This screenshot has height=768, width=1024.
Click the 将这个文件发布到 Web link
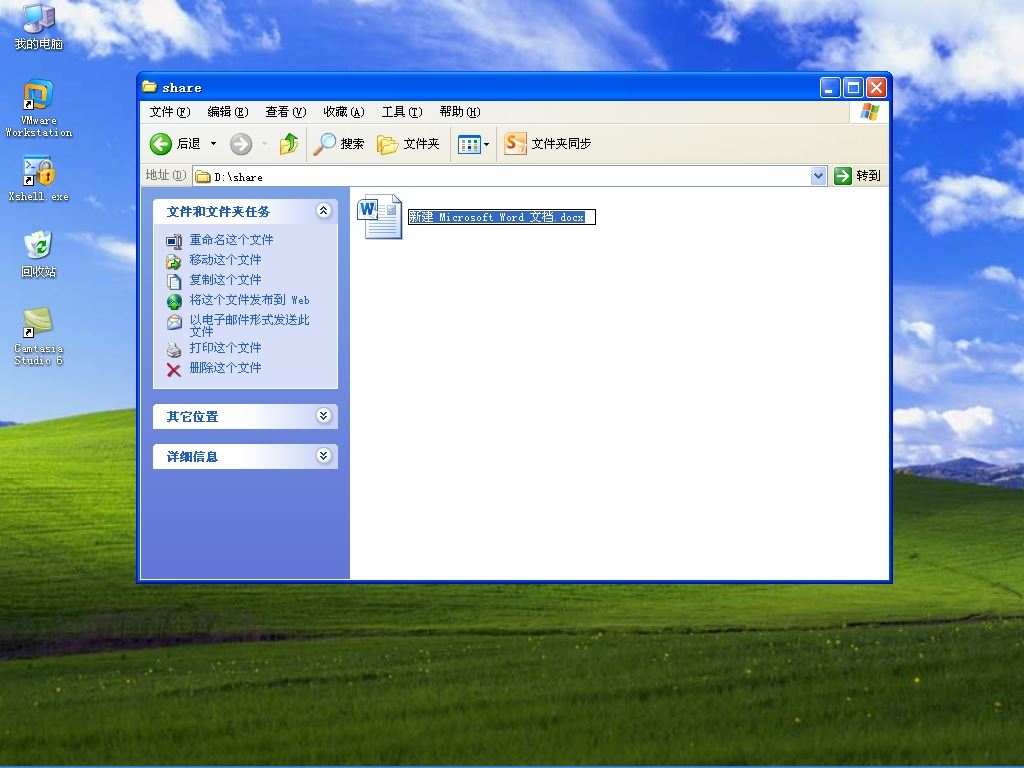[249, 300]
